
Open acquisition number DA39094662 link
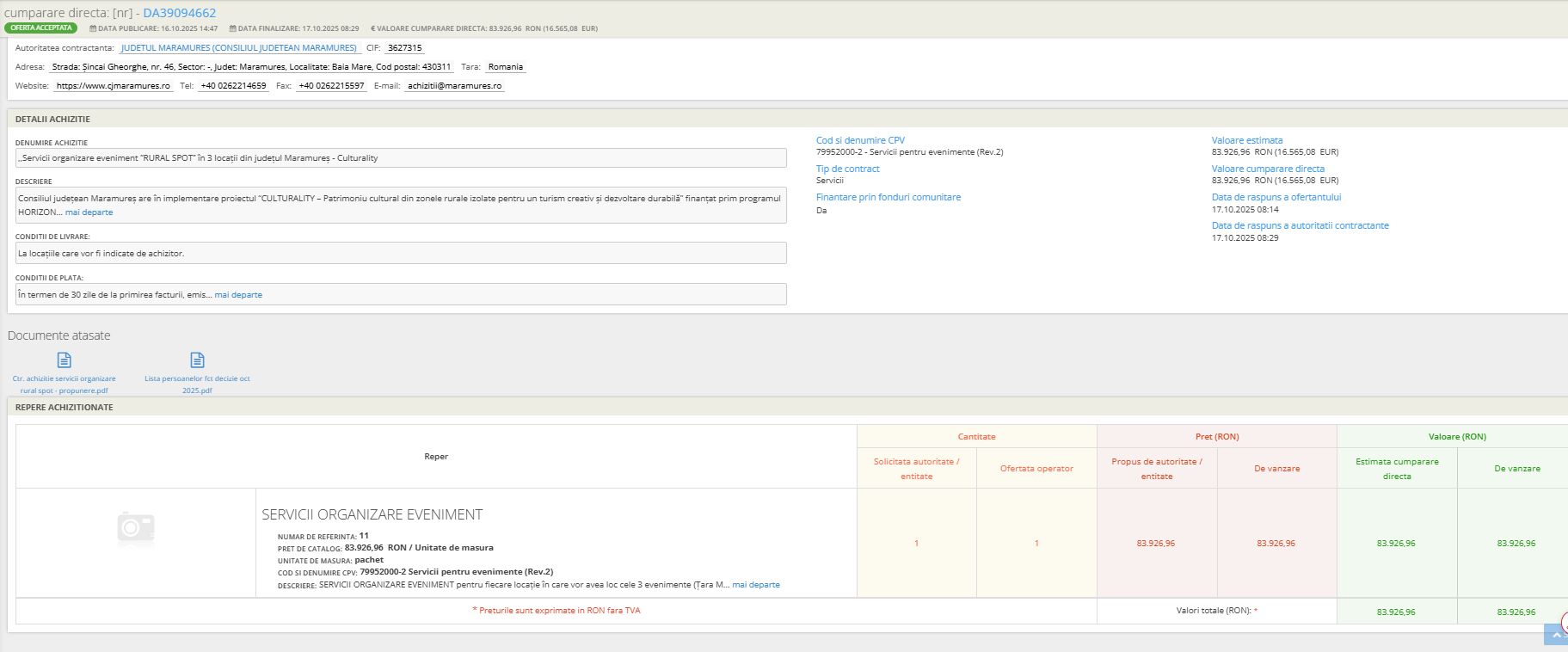179,13
